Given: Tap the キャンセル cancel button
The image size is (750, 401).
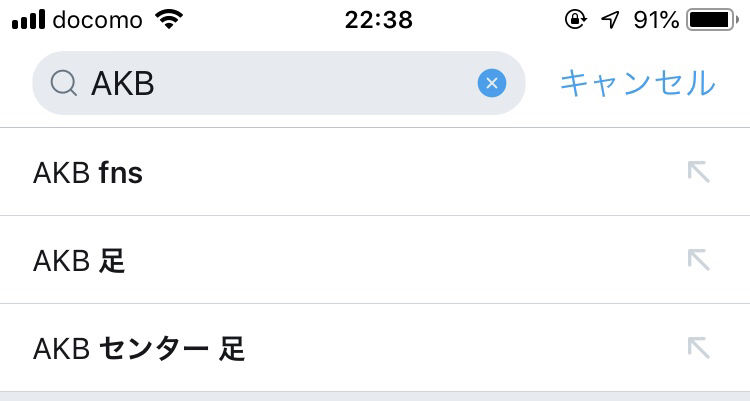Looking at the screenshot, I should (x=637, y=83).
